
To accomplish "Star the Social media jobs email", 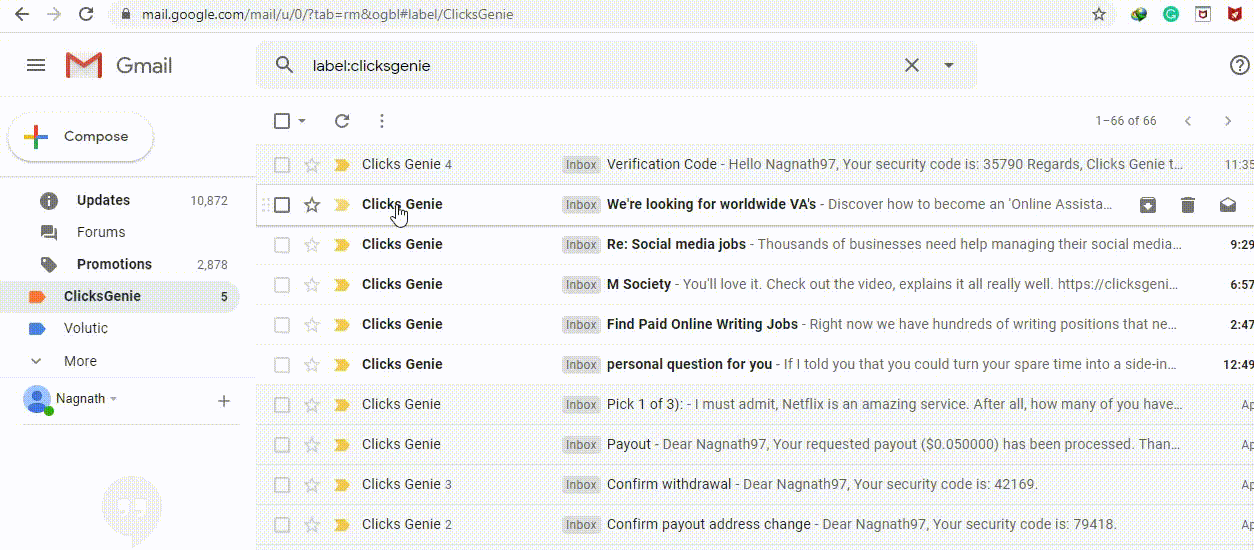I will click(x=312, y=245).
